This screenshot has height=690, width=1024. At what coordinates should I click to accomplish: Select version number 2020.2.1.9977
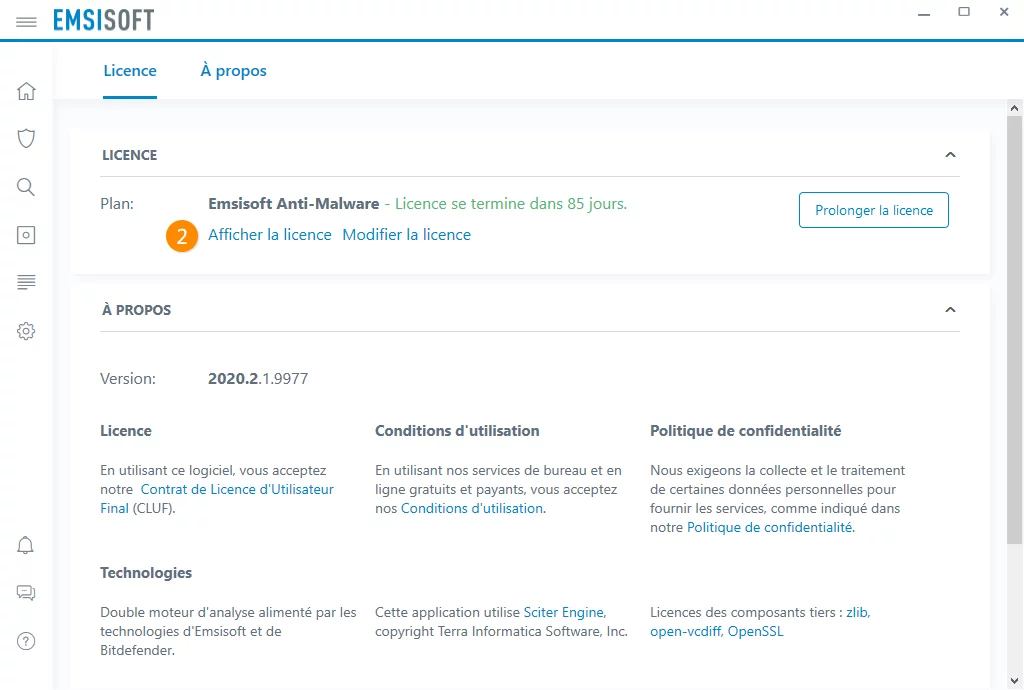(x=258, y=379)
